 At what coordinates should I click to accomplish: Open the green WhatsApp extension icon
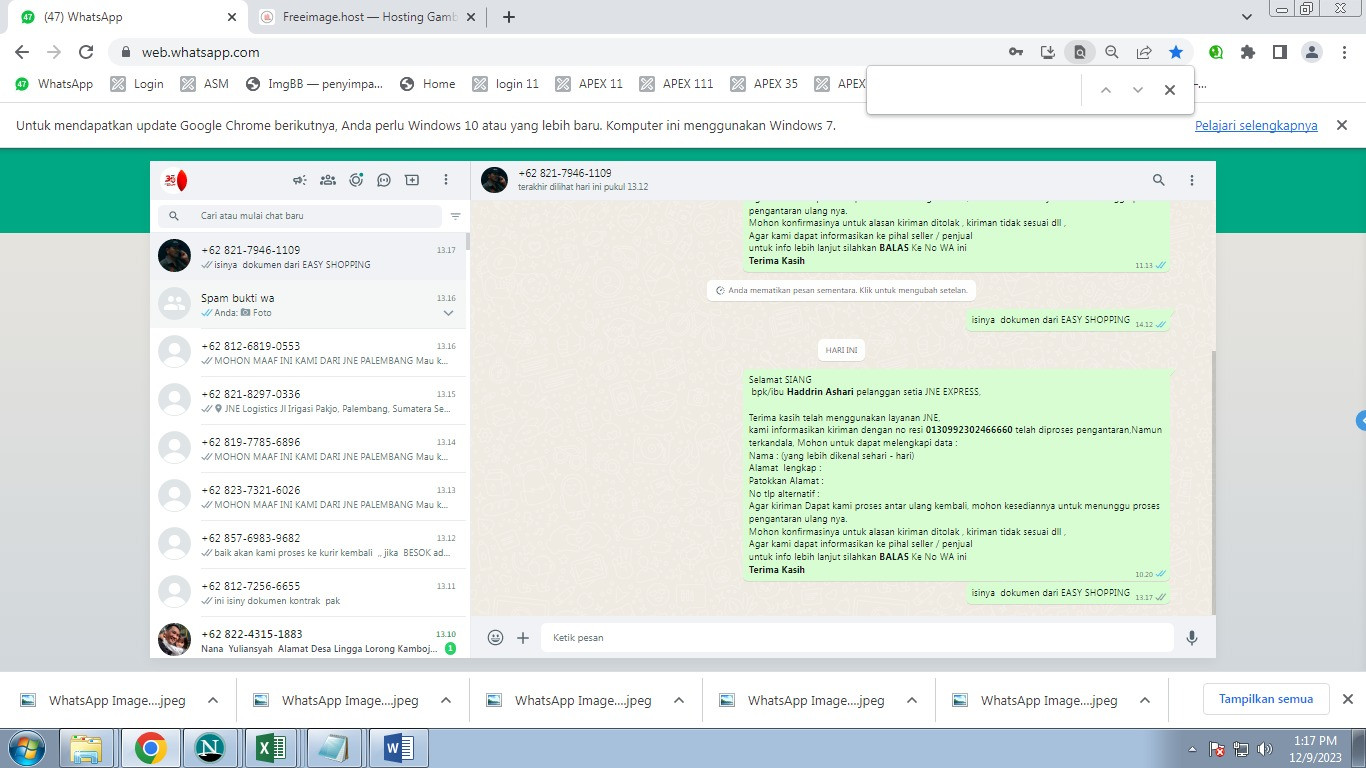tap(1216, 52)
